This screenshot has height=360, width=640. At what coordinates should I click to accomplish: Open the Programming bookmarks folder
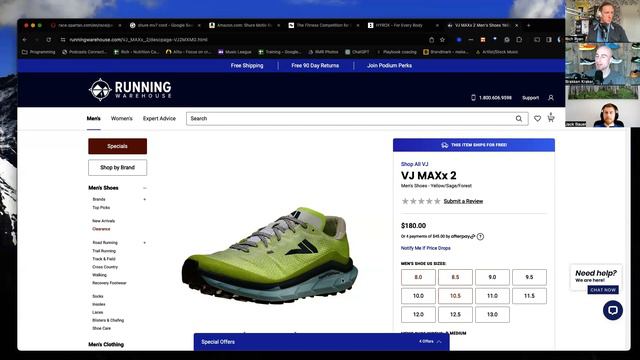pyautogui.click(x=39, y=52)
